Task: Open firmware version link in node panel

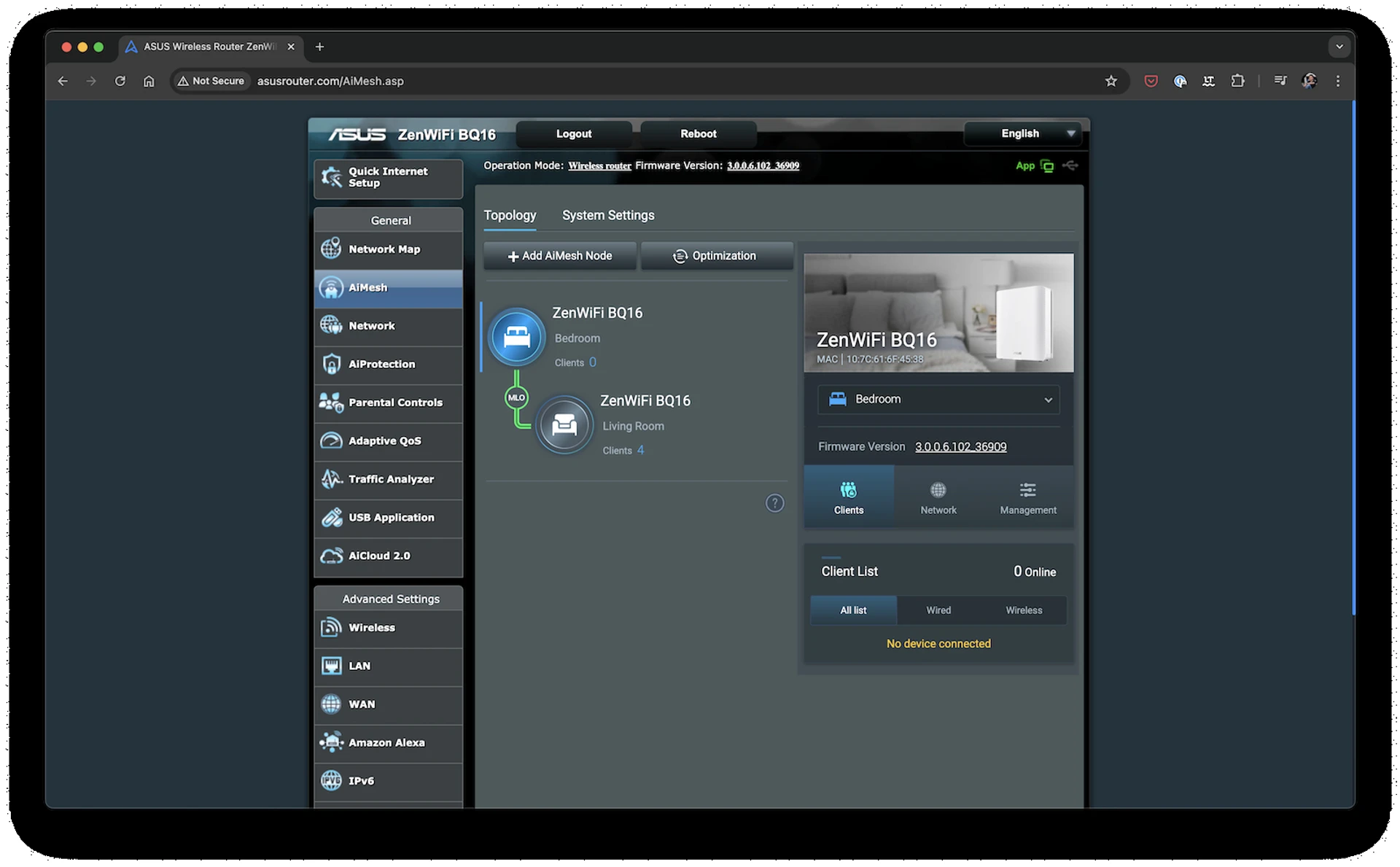Action: pyautogui.click(x=960, y=447)
